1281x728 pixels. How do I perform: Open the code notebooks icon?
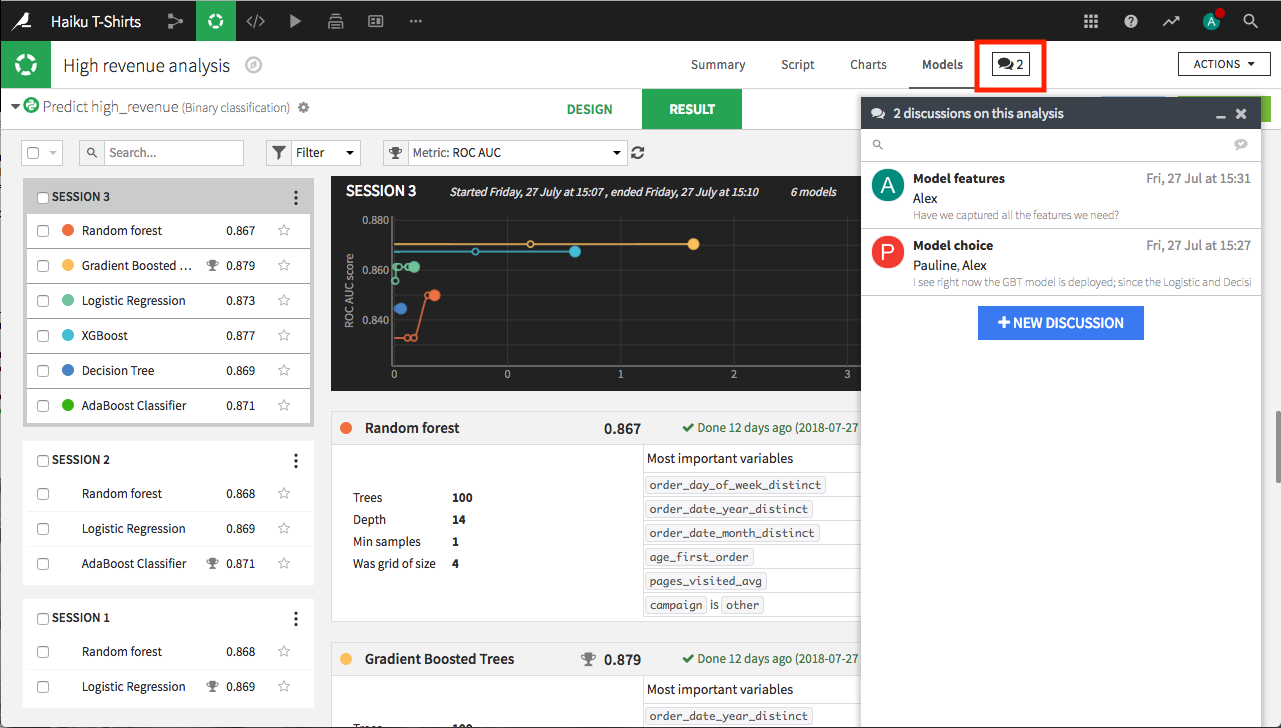[x=255, y=20]
